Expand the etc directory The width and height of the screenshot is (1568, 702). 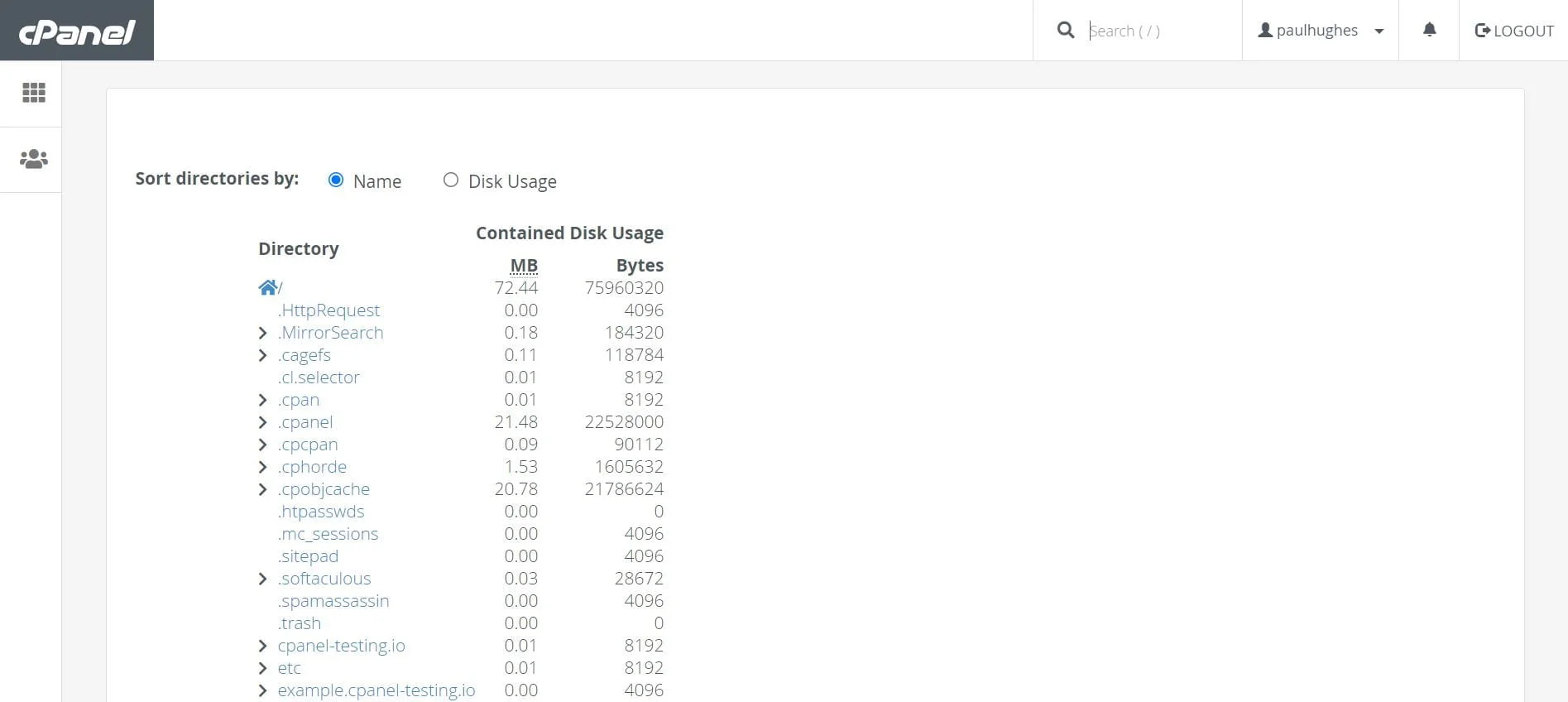point(263,668)
